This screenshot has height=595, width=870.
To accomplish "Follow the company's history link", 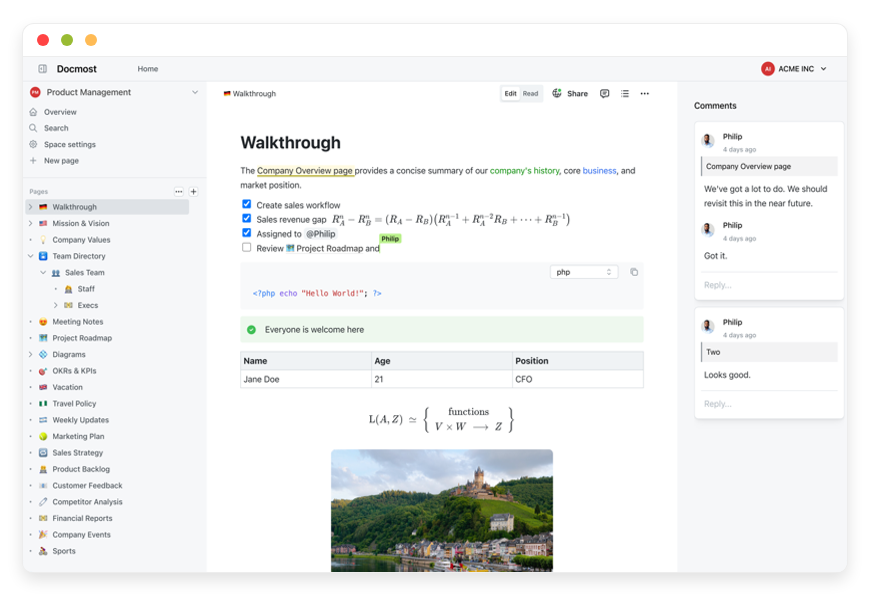I will coord(524,170).
